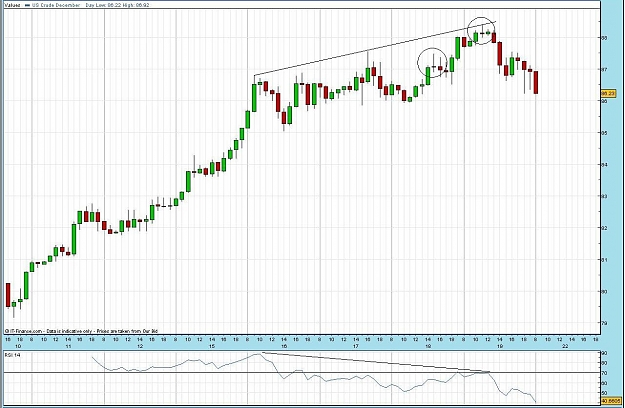Click date label 17 on time axis
625x408 pixels.
pyautogui.click(x=356, y=346)
